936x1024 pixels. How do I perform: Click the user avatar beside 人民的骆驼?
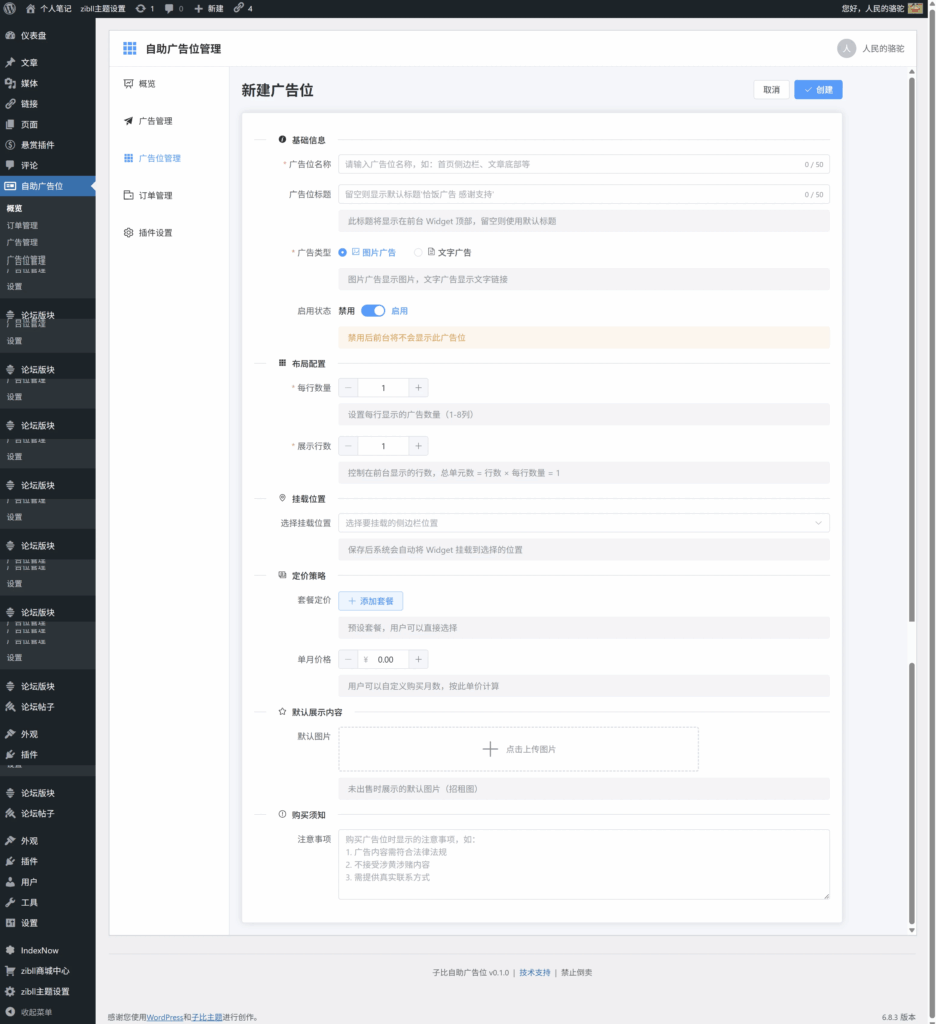pos(846,48)
